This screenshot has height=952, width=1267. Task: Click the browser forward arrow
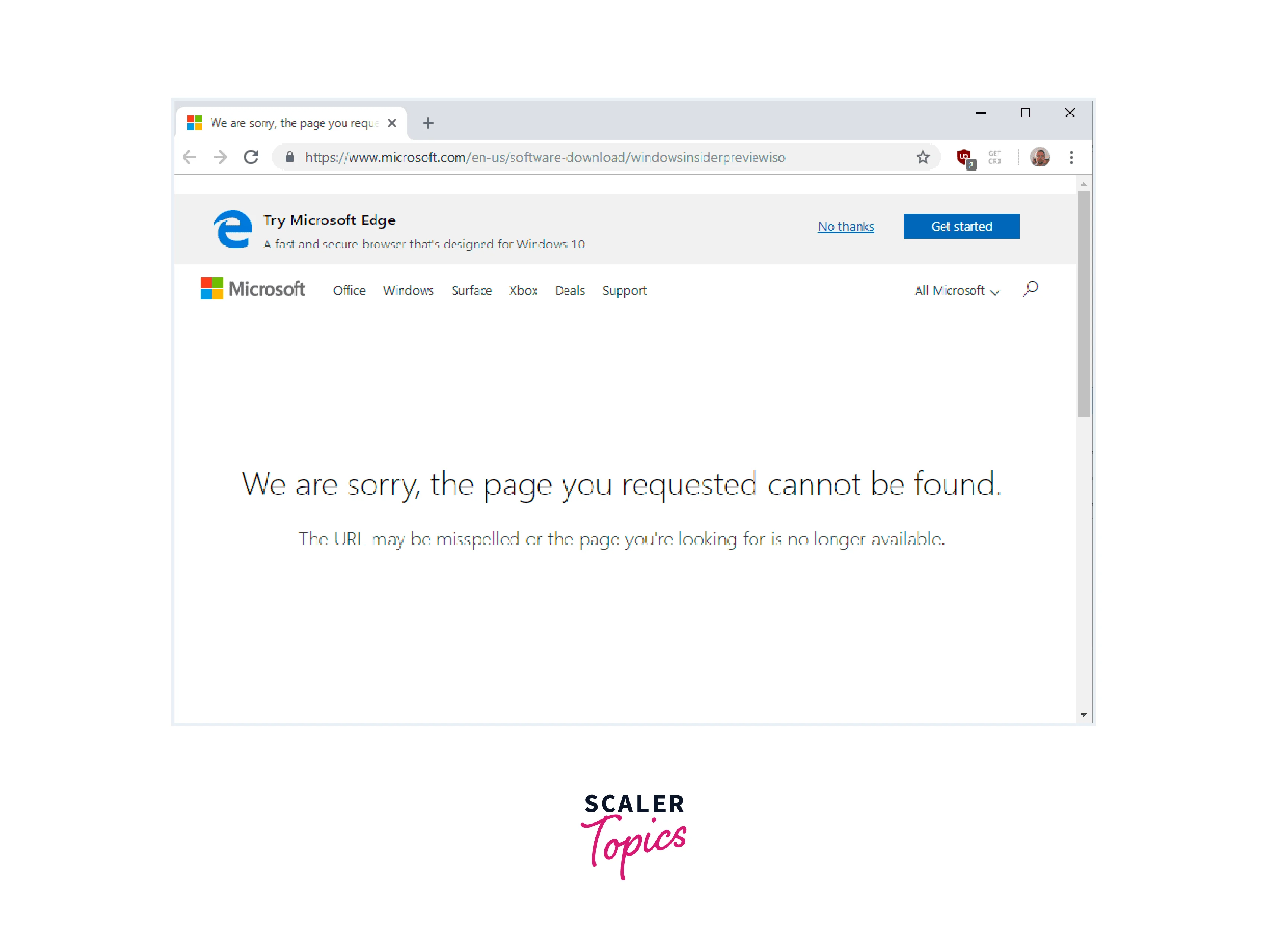[220, 157]
